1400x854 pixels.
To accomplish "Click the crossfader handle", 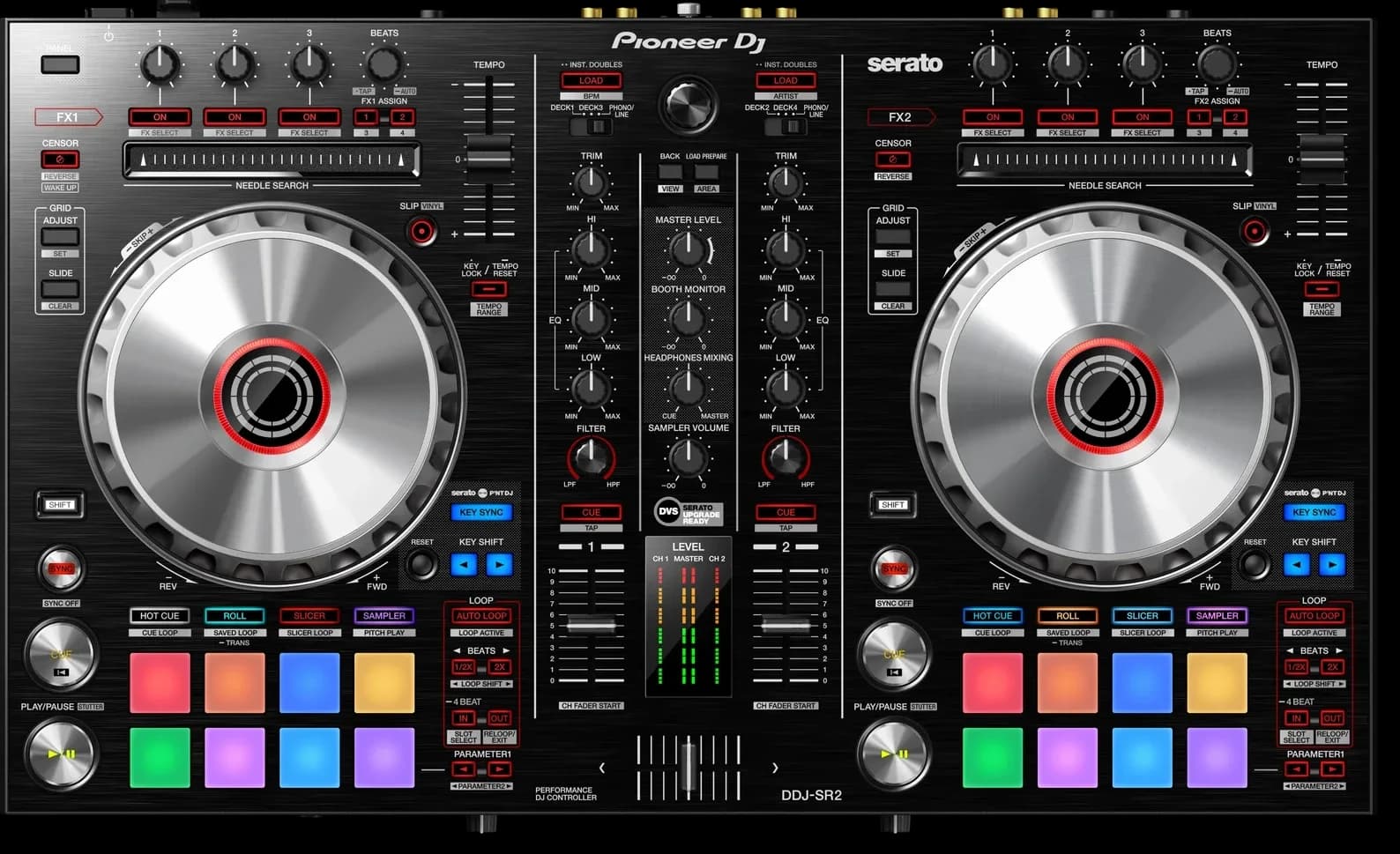I will (x=688, y=768).
